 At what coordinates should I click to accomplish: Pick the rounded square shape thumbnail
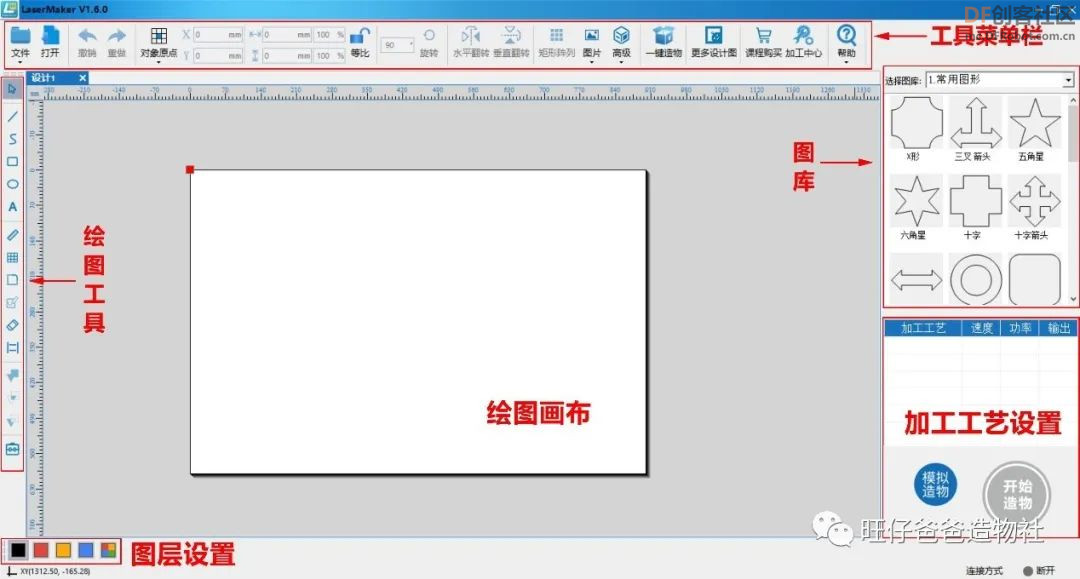pyautogui.click(x=1034, y=280)
